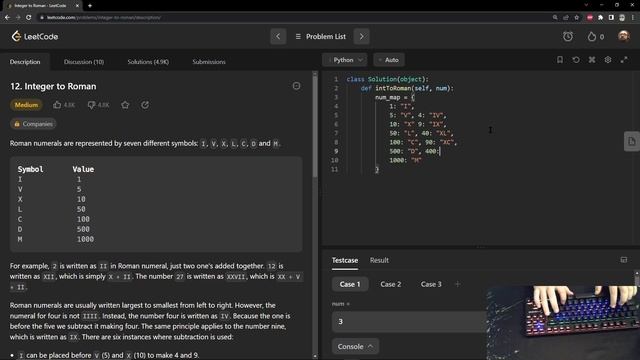The image size is (640, 360).
Task: Click the editor shortcuts icon
Action: 592,60
